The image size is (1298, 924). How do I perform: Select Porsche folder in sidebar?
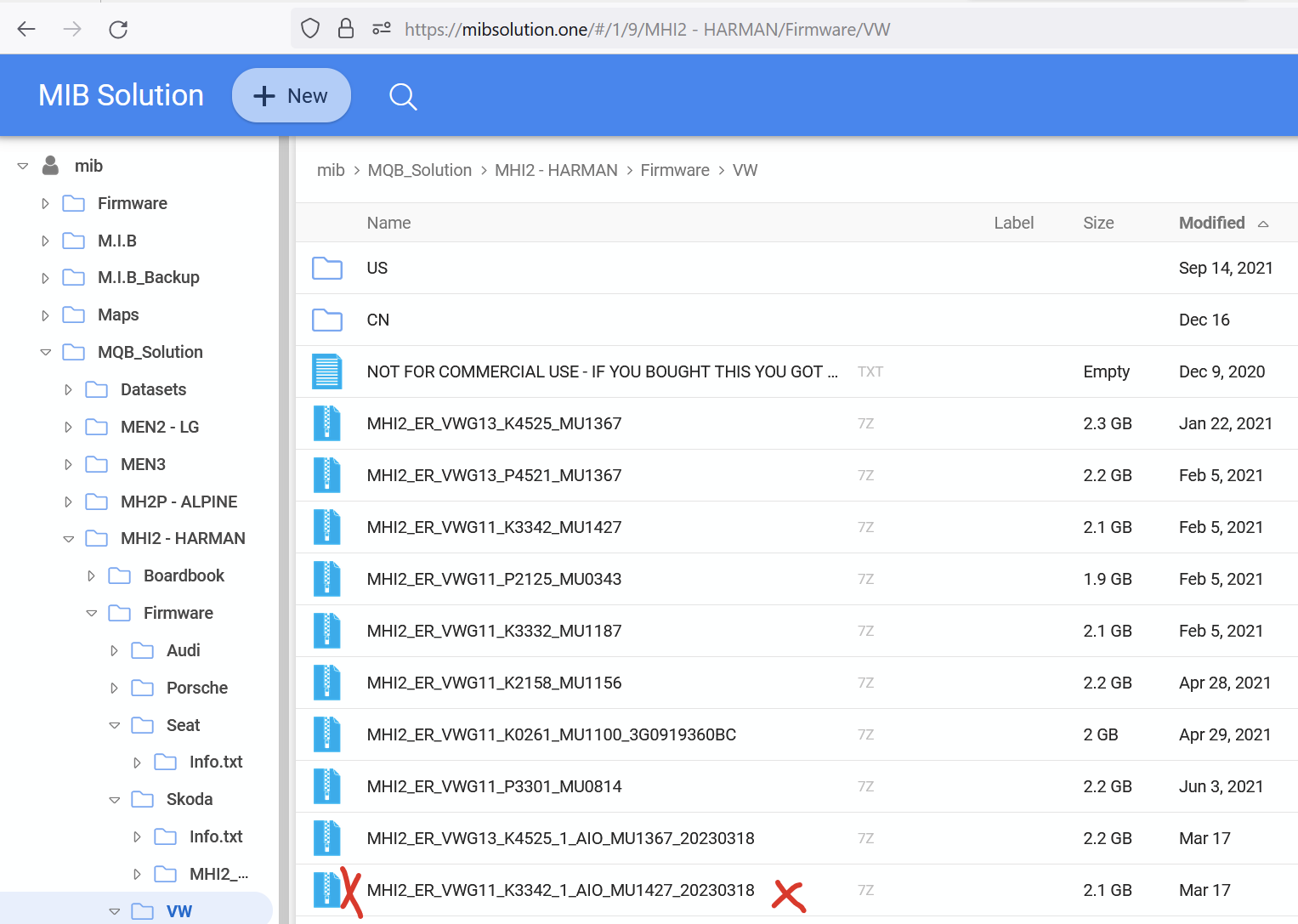(196, 688)
